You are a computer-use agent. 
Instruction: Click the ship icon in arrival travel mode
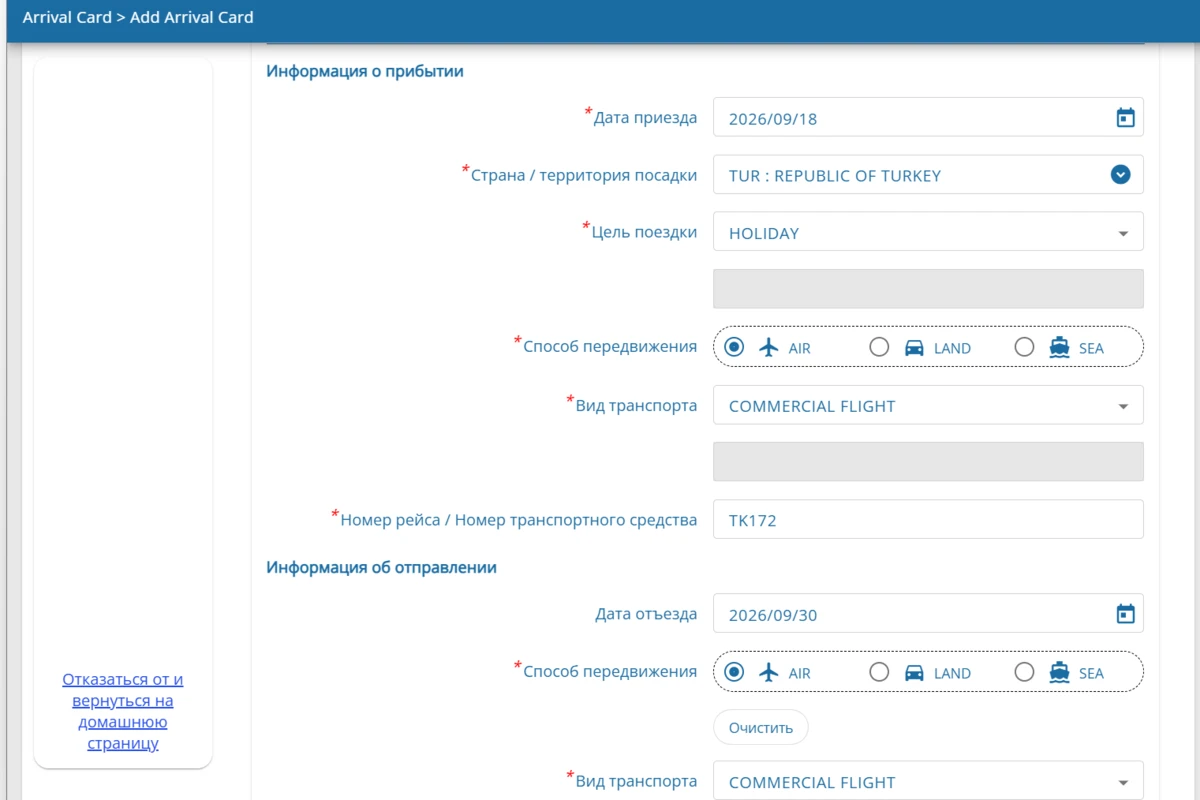click(1059, 348)
